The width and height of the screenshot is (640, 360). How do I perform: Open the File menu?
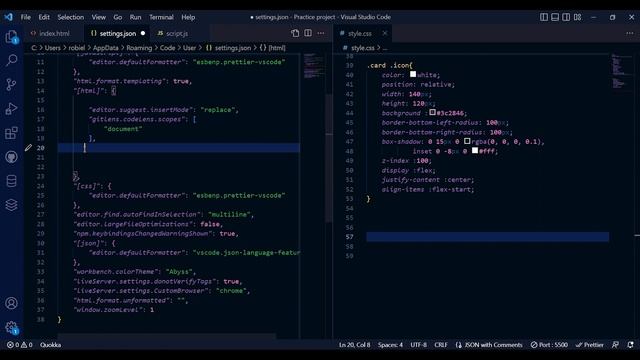26,17
